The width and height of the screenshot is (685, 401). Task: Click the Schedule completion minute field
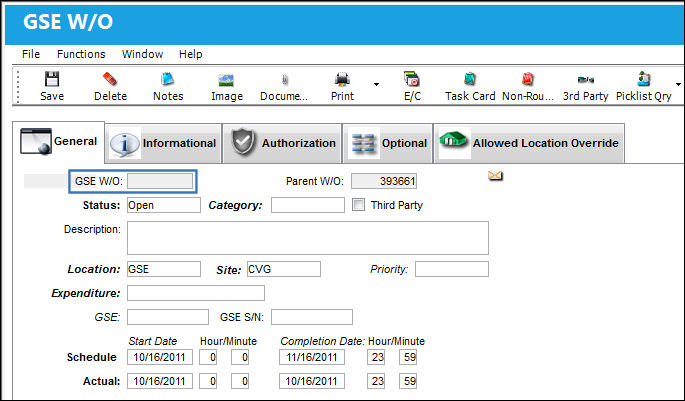(408, 357)
